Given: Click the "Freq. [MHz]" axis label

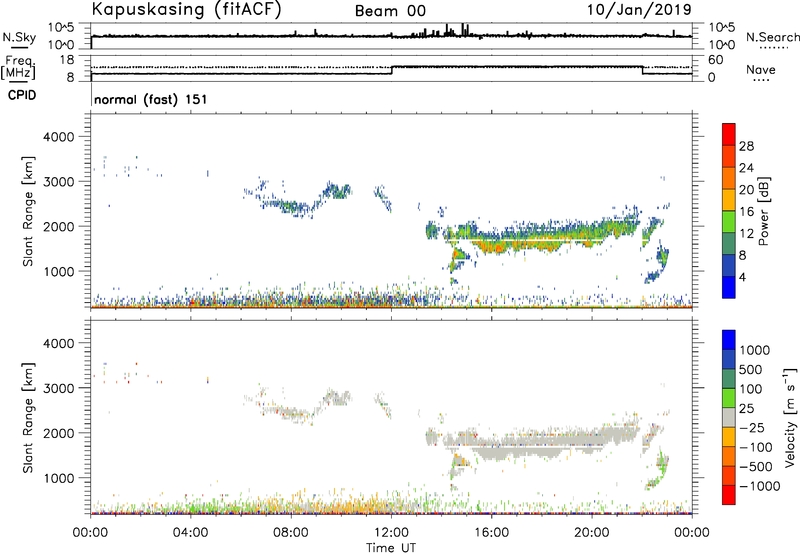Looking at the screenshot, I should 19,68.
